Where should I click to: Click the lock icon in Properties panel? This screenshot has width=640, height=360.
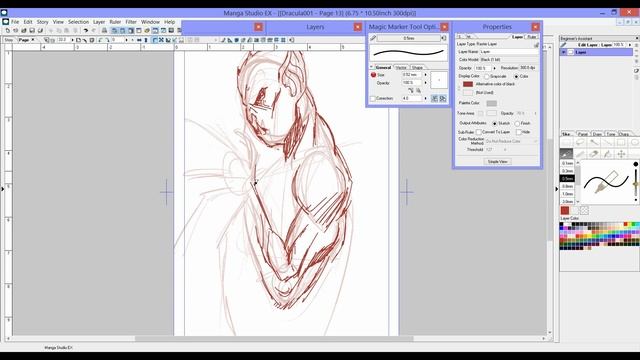536,44
